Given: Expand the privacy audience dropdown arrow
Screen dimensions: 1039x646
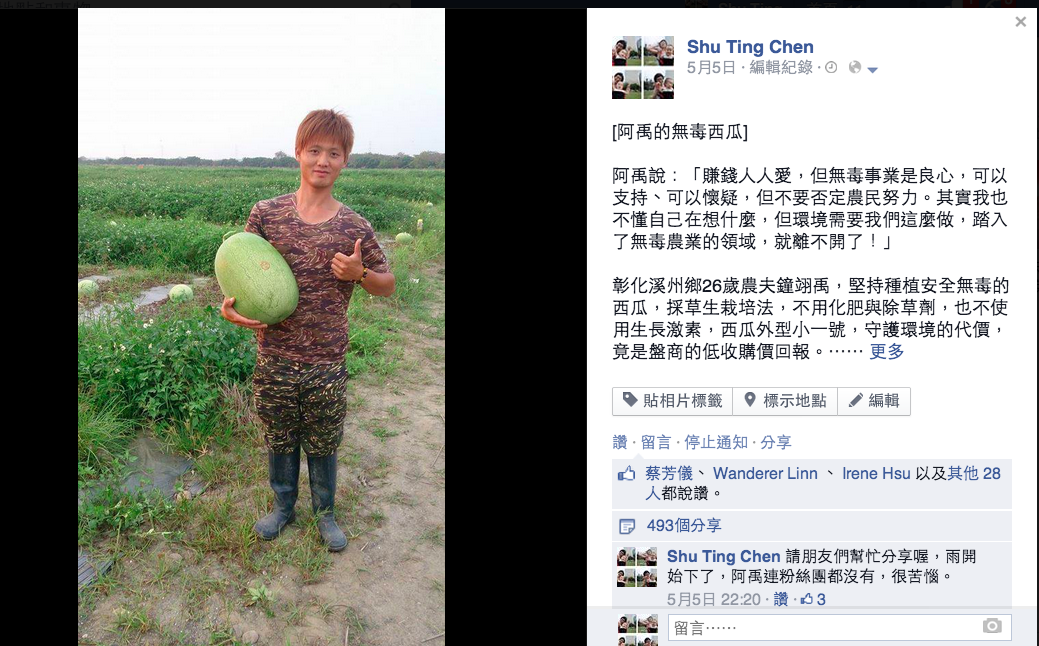Looking at the screenshot, I should click(x=873, y=70).
